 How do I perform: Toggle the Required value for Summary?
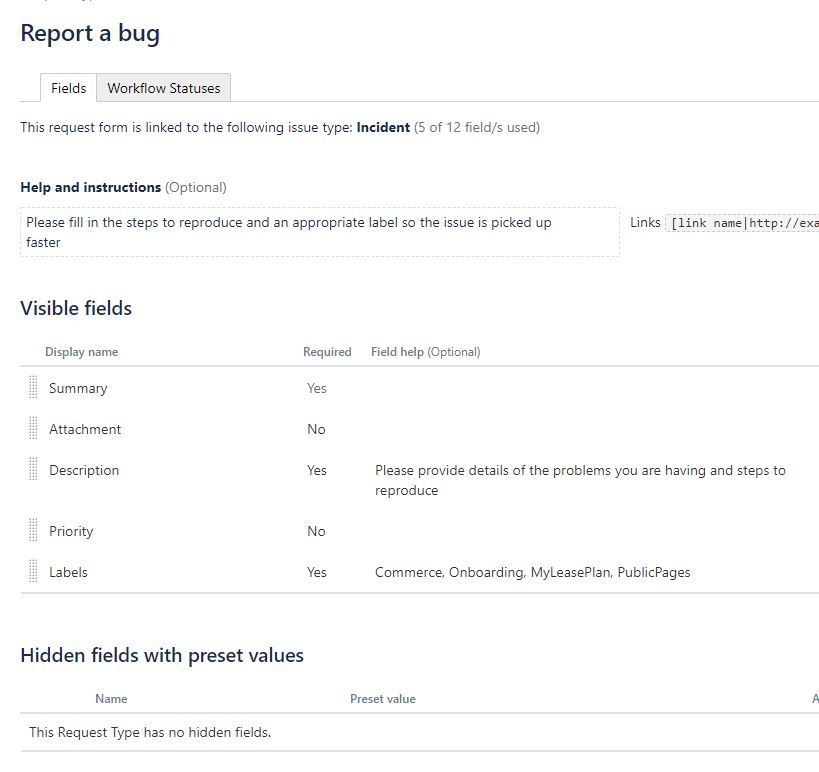click(x=317, y=388)
